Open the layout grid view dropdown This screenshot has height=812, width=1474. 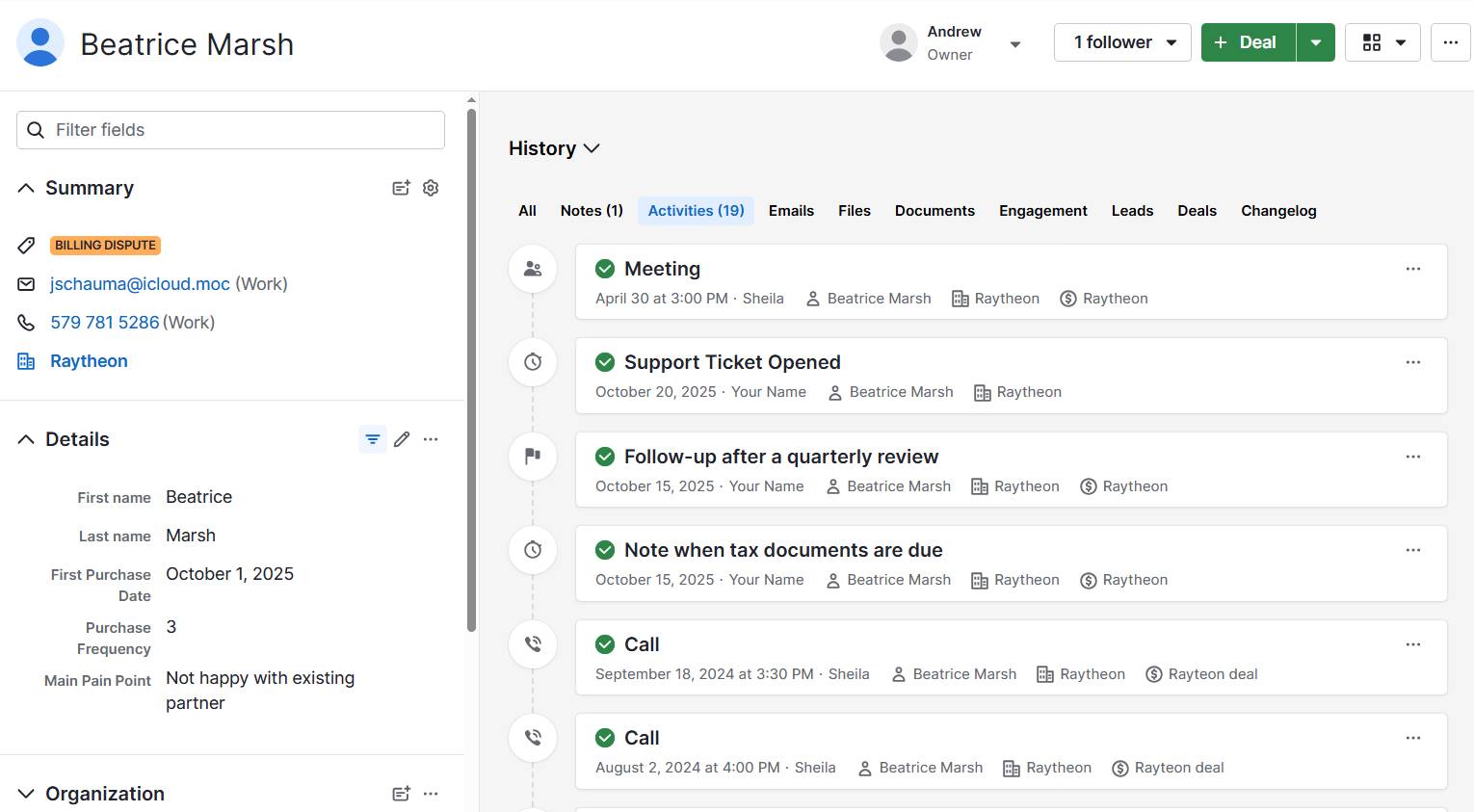tap(1382, 42)
